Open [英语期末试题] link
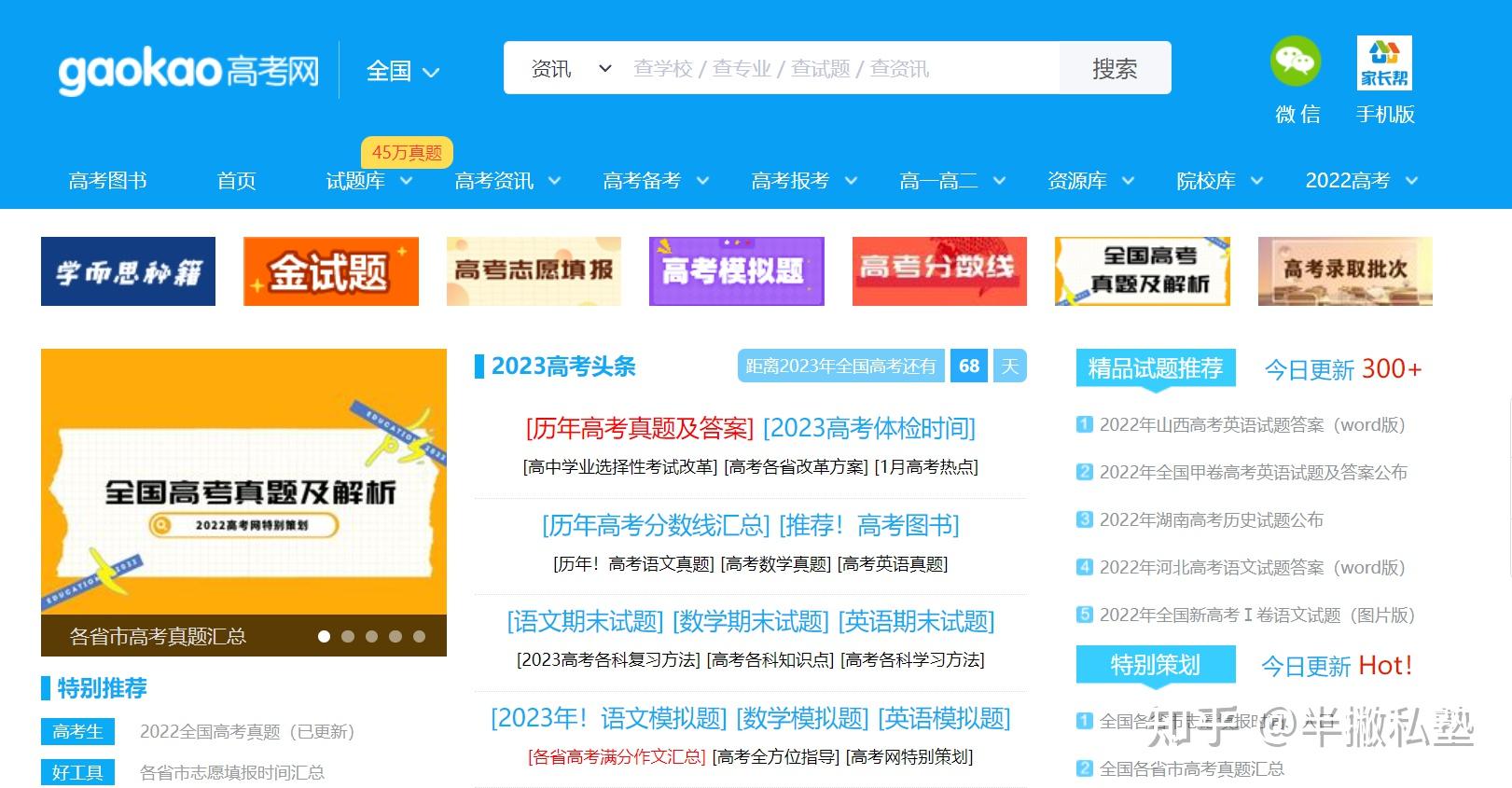The height and width of the screenshot is (788, 1512). pos(917,621)
